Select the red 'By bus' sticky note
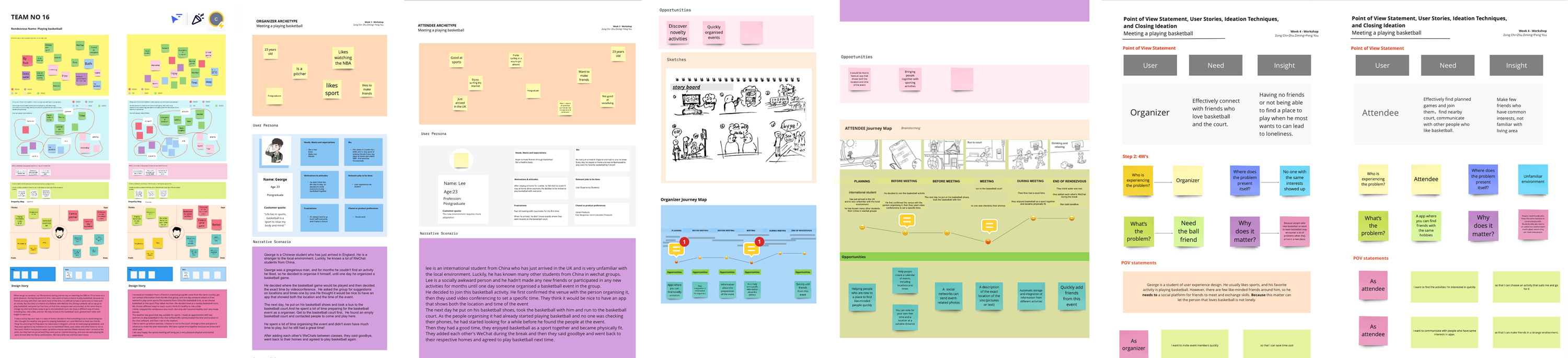1568x358 pixels. coord(26,61)
